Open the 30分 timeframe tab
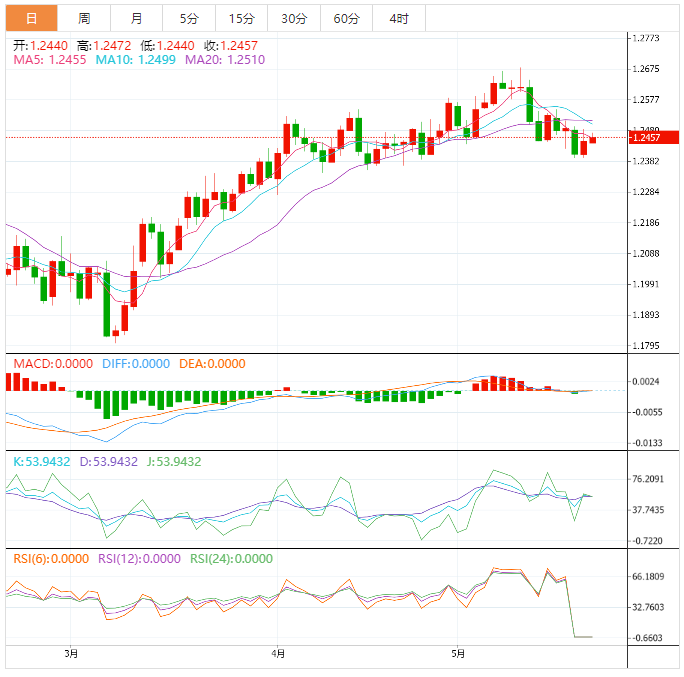This screenshot has width=684, height=677. click(294, 18)
